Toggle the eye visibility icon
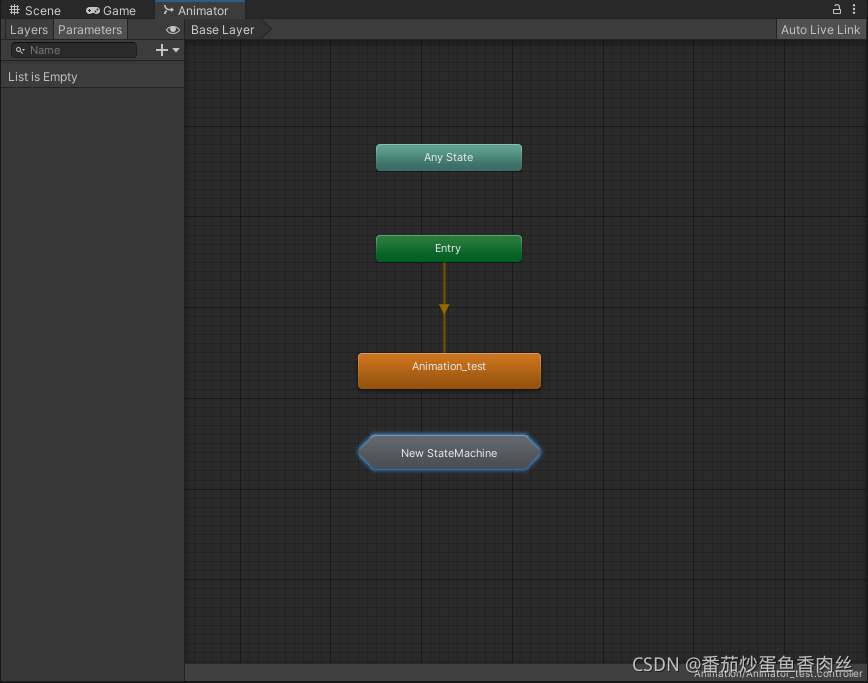 [173, 30]
